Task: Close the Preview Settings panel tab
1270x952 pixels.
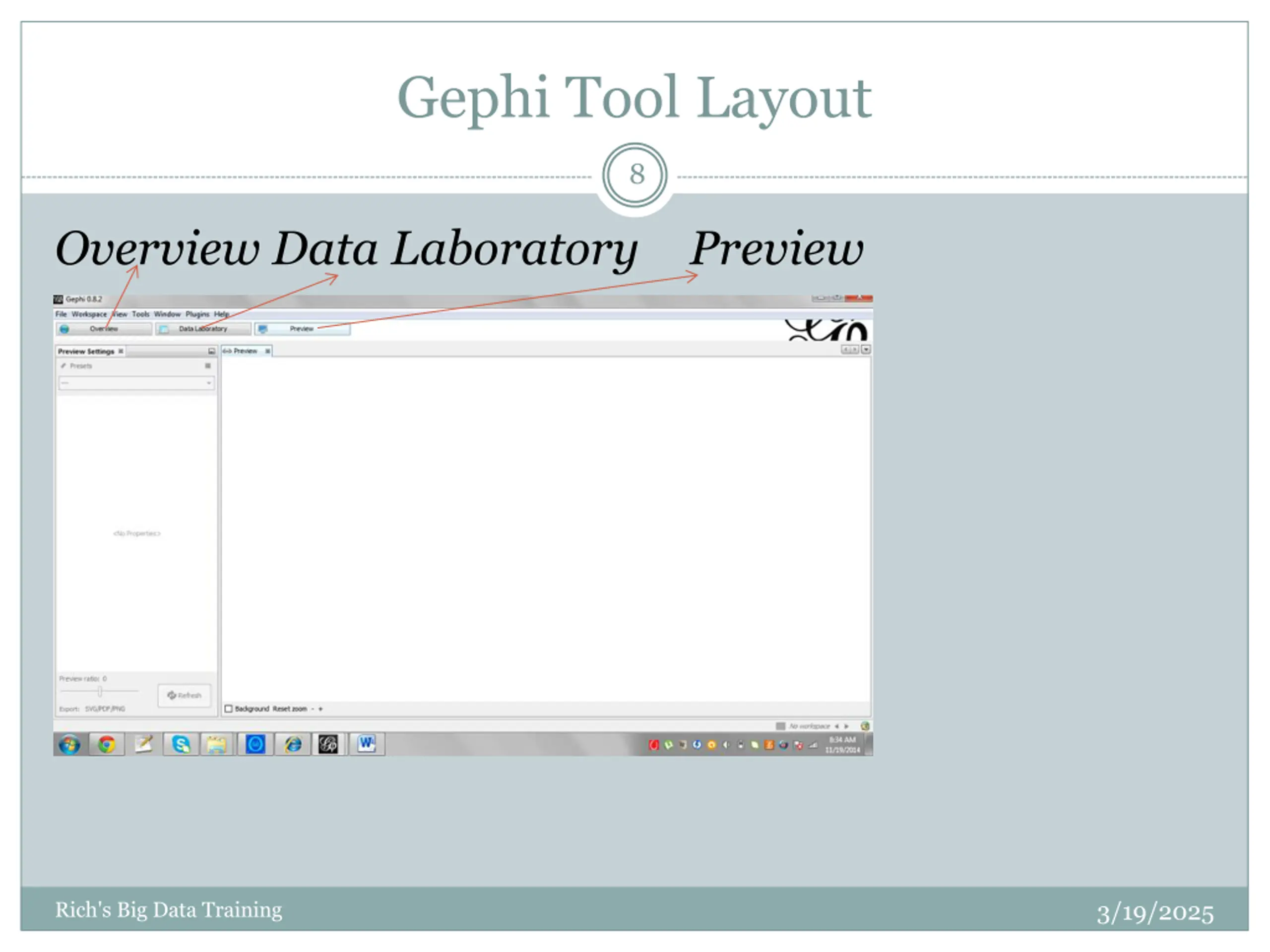Action: click(121, 351)
